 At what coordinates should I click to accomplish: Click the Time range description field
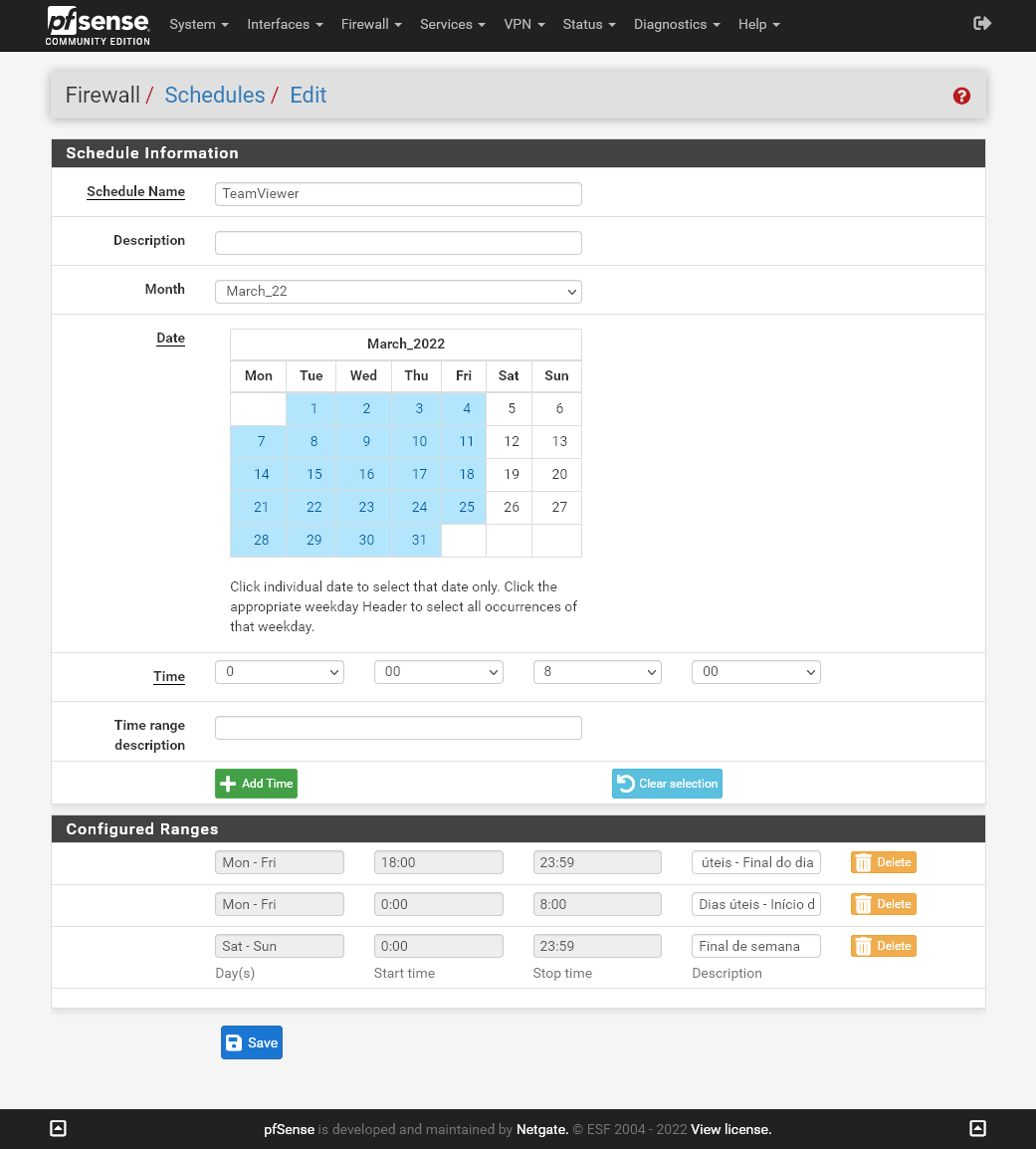coord(398,728)
